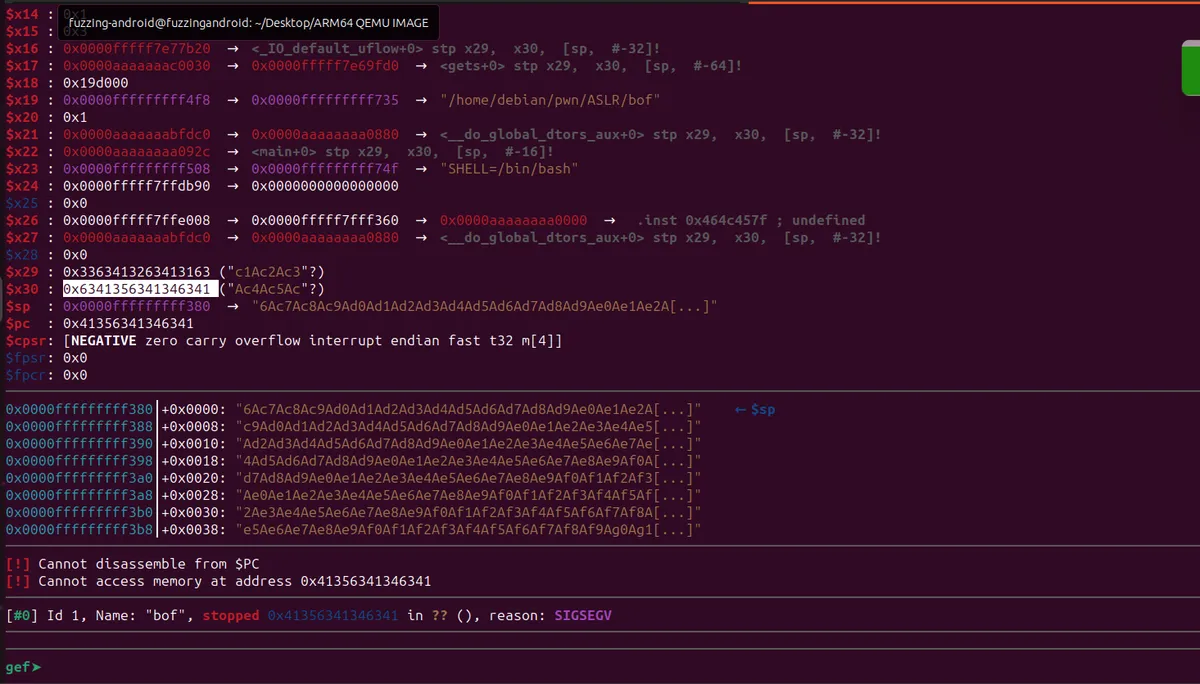Click stack address 0x0000fffffffff380 in stack view
The width and height of the screenshot is (1200, 684).
79,410
